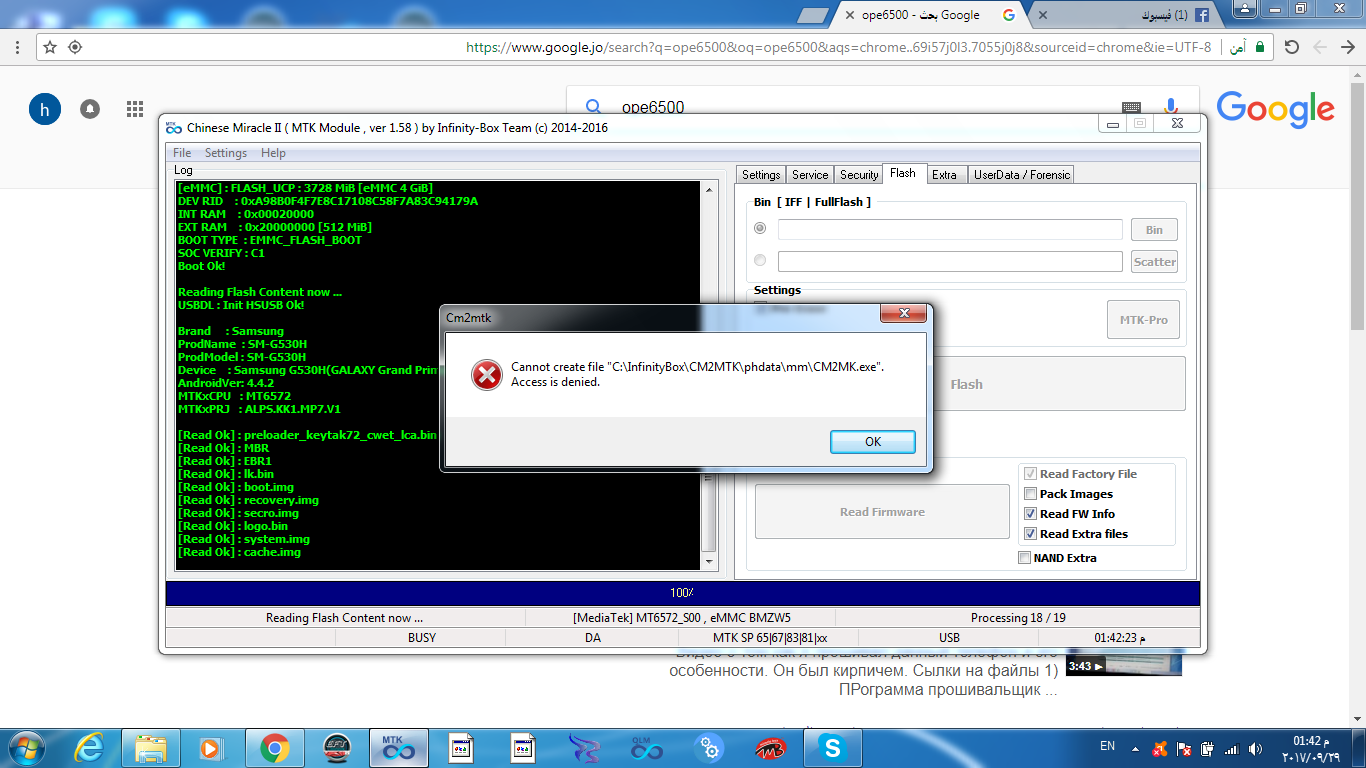This screenshot has height=768, width=1366.
Task: Click the '[Read Ok] : system.img' log line
Action: point(244,539)
